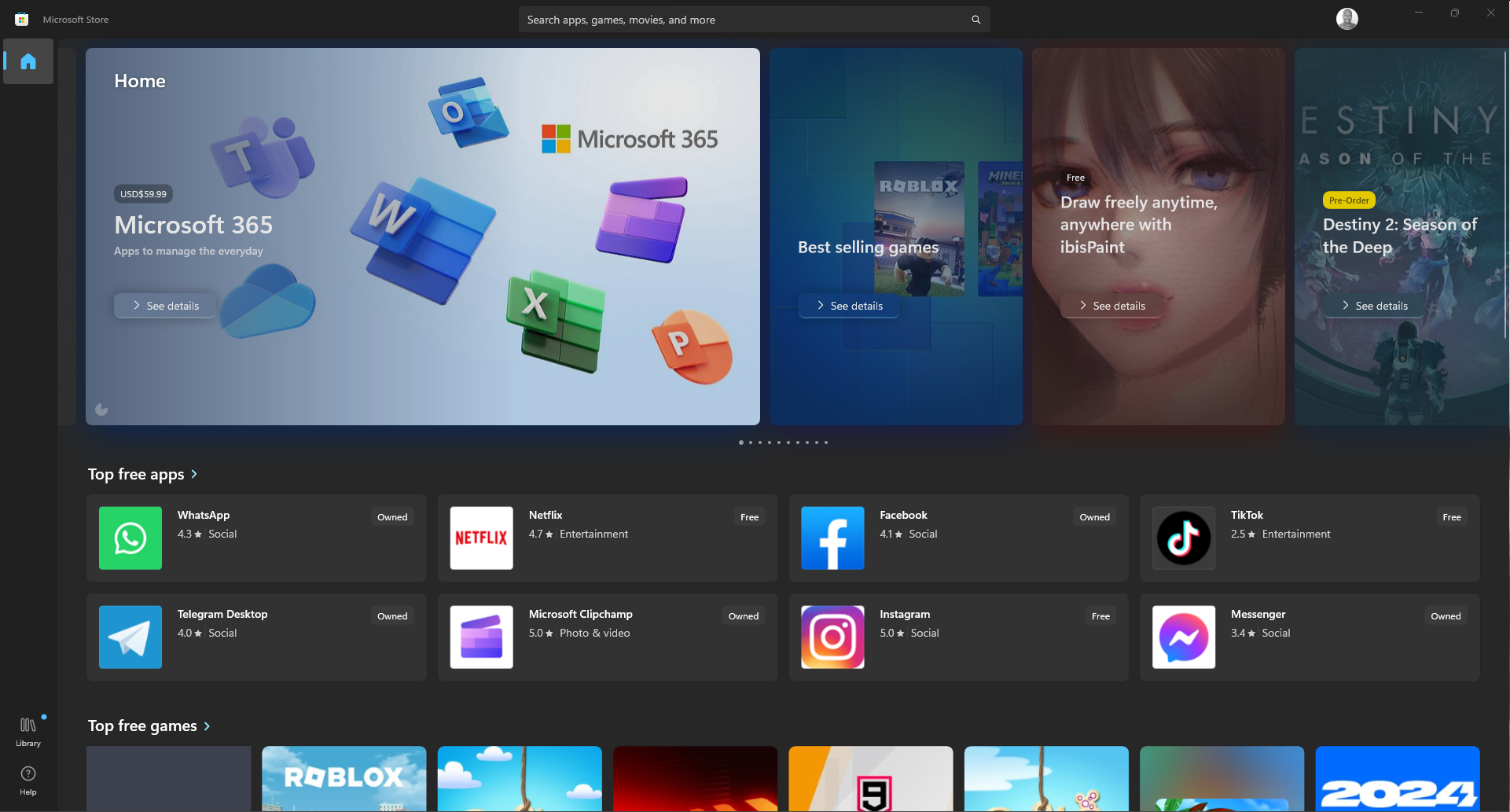The height and width of the screenshot is (812, 1510).
Task: Click the Free badge on Netflix
Action: [749, 517]
